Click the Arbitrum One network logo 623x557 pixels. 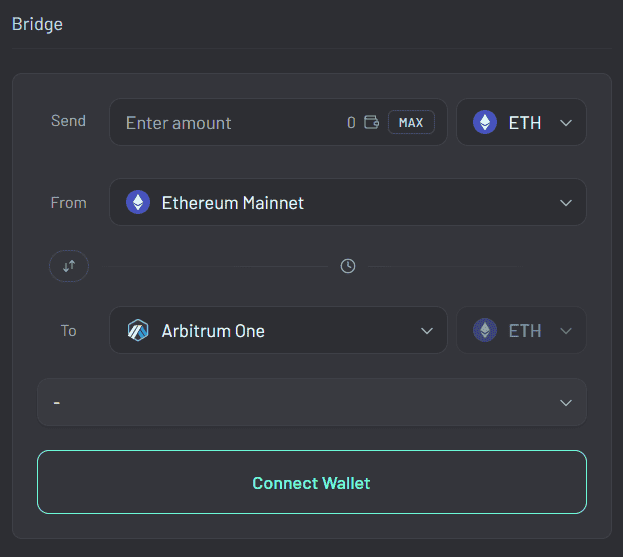[x=138, y=330]
